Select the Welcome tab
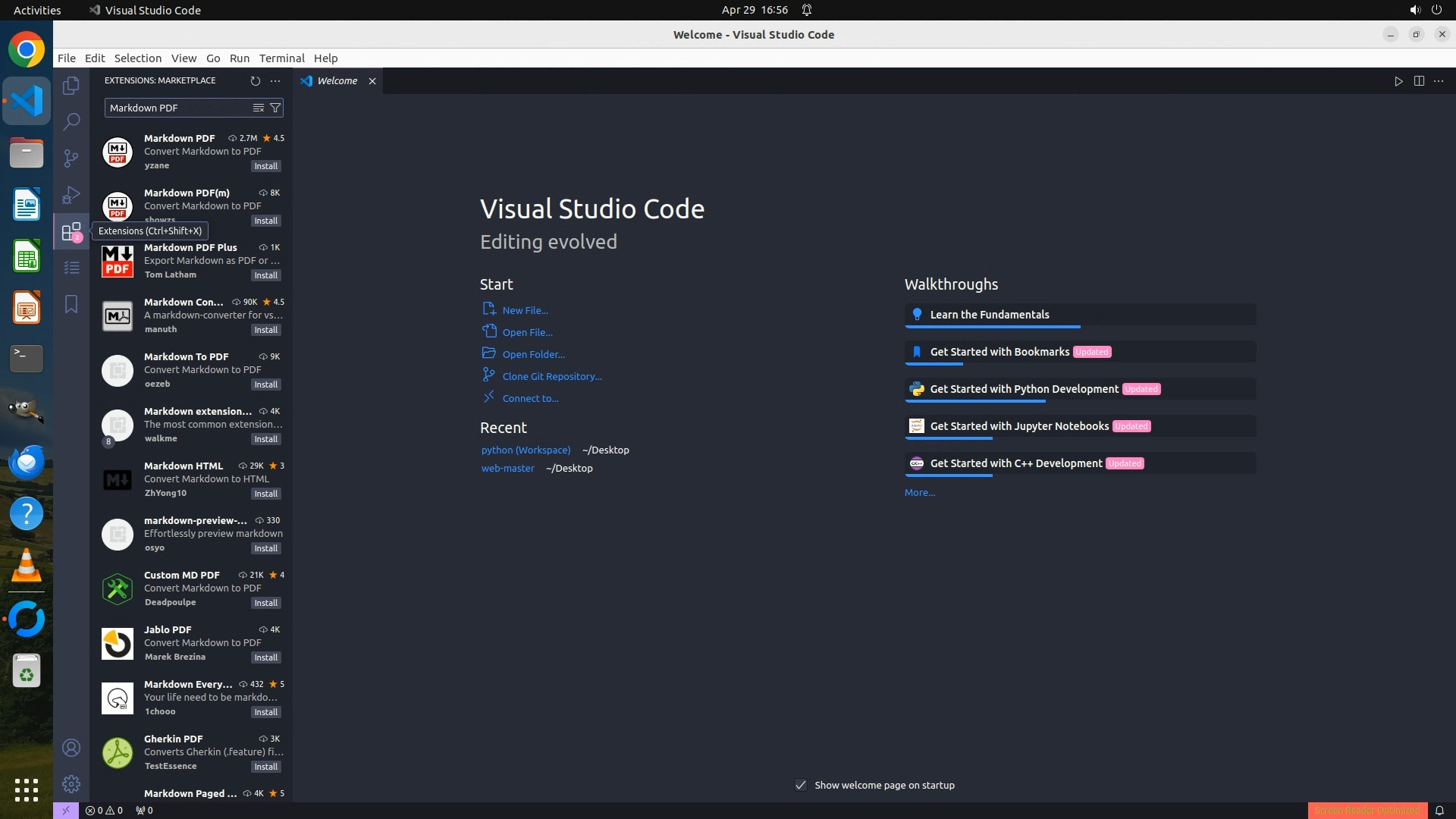This screenshot has width=1456, height=819. [337, 81]
